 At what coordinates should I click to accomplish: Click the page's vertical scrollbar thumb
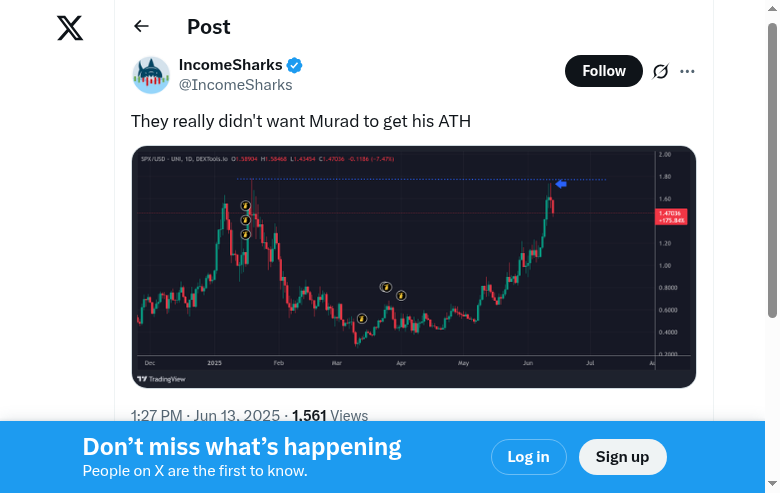[x=772, y=170]
